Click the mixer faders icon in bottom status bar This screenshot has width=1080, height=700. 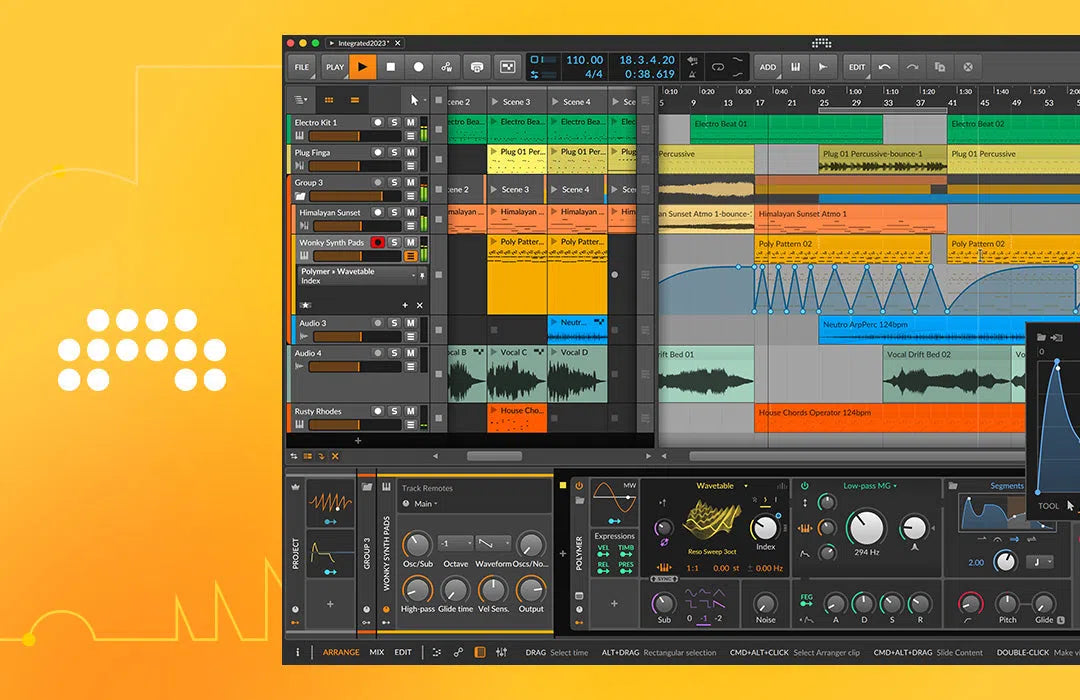tap(500, 651)
